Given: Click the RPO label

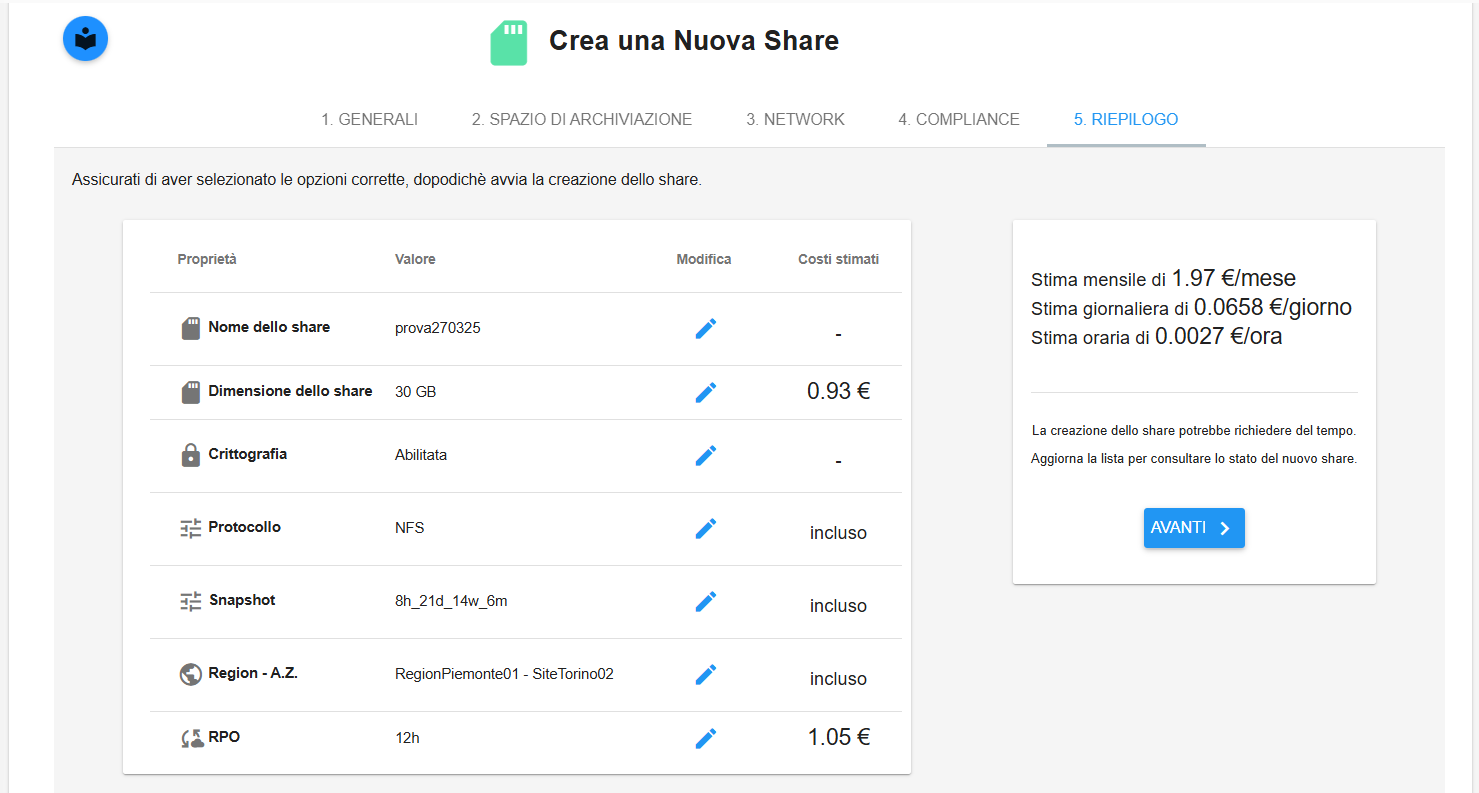Looking at the screenshot, I should coord(224,737).
